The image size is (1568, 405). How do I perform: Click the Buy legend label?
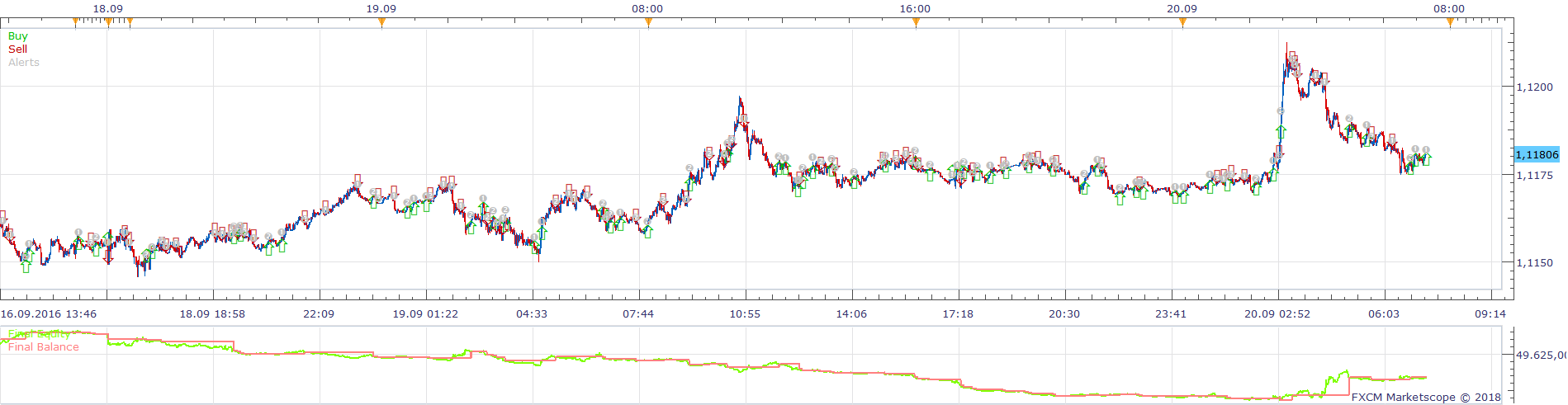[17, 36]
